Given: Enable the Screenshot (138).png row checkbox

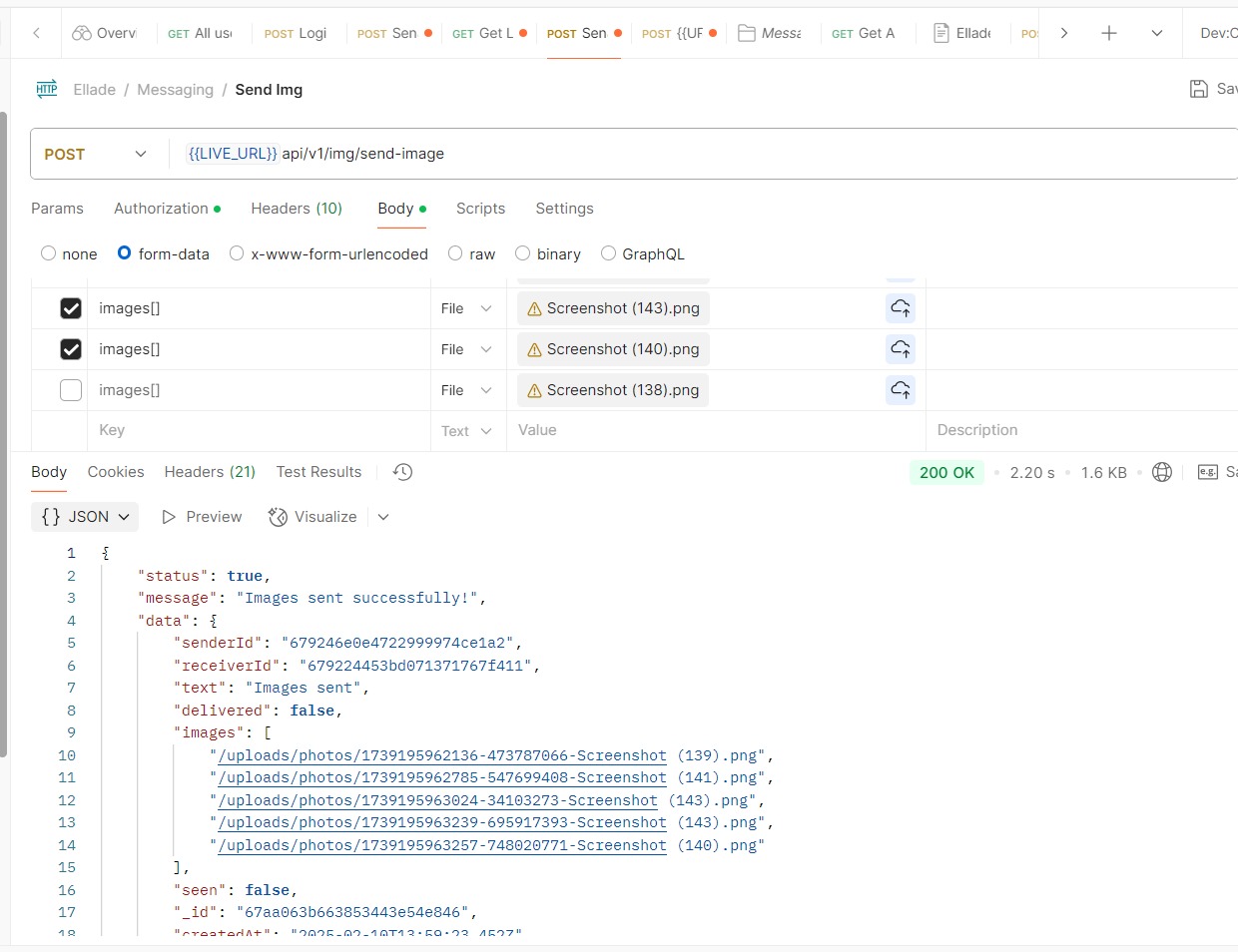Looking at the screenshot, I should tap(71, 390).
